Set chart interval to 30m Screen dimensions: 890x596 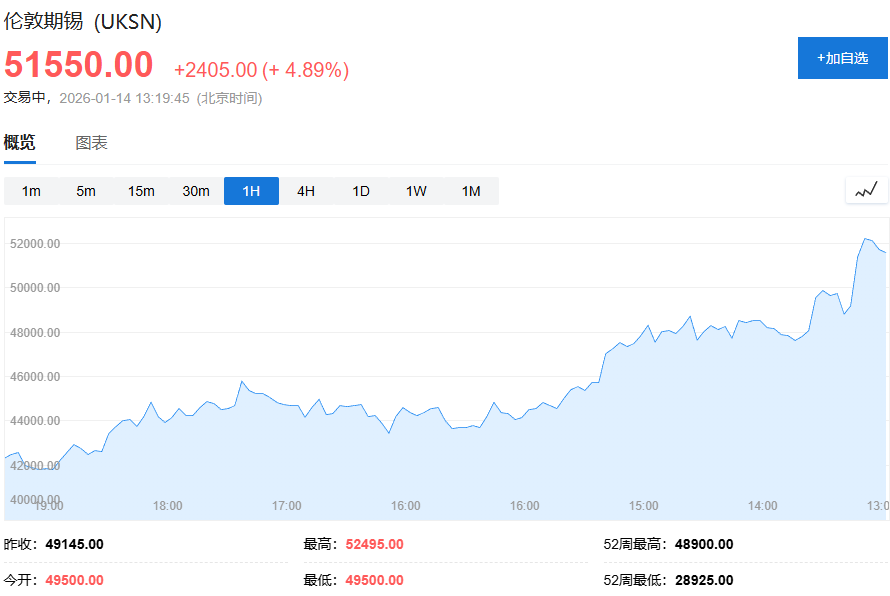point(196,191)
